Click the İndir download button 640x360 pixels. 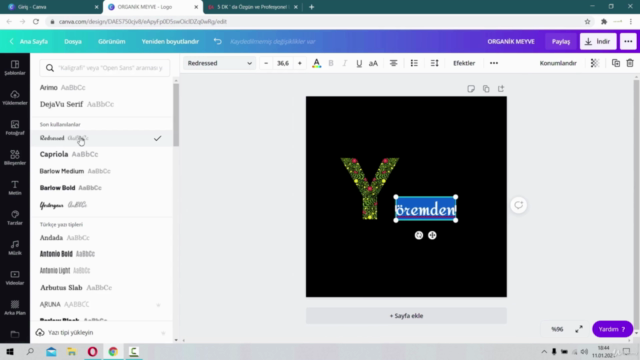click(x=598, y=41)
